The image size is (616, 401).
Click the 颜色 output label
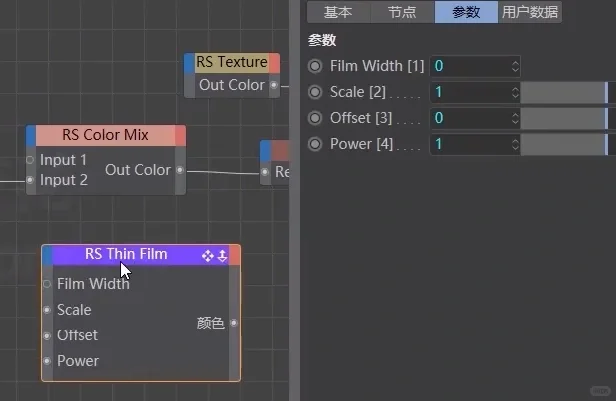211,323
